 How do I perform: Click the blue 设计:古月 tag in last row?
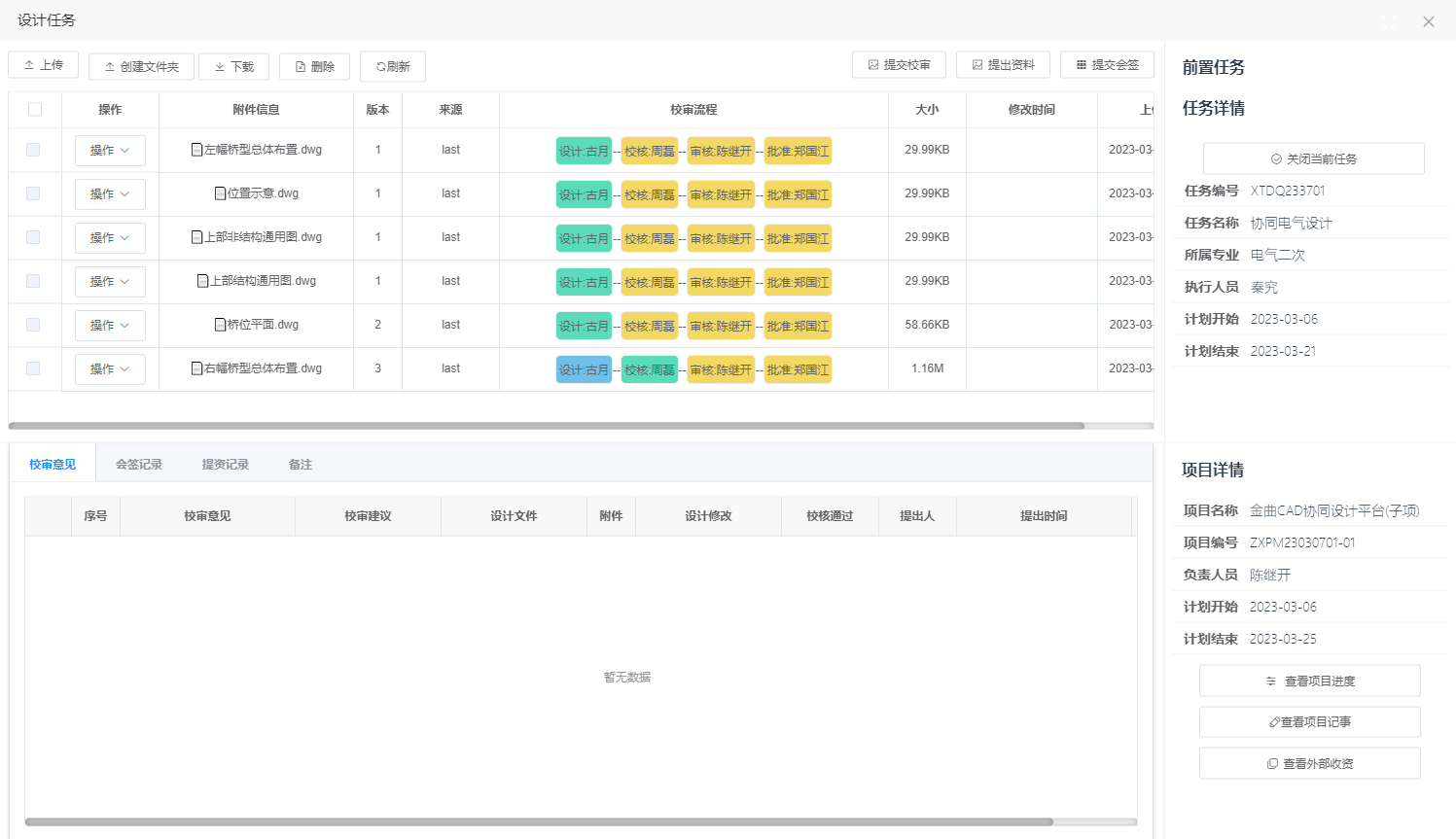pos(584,370)
